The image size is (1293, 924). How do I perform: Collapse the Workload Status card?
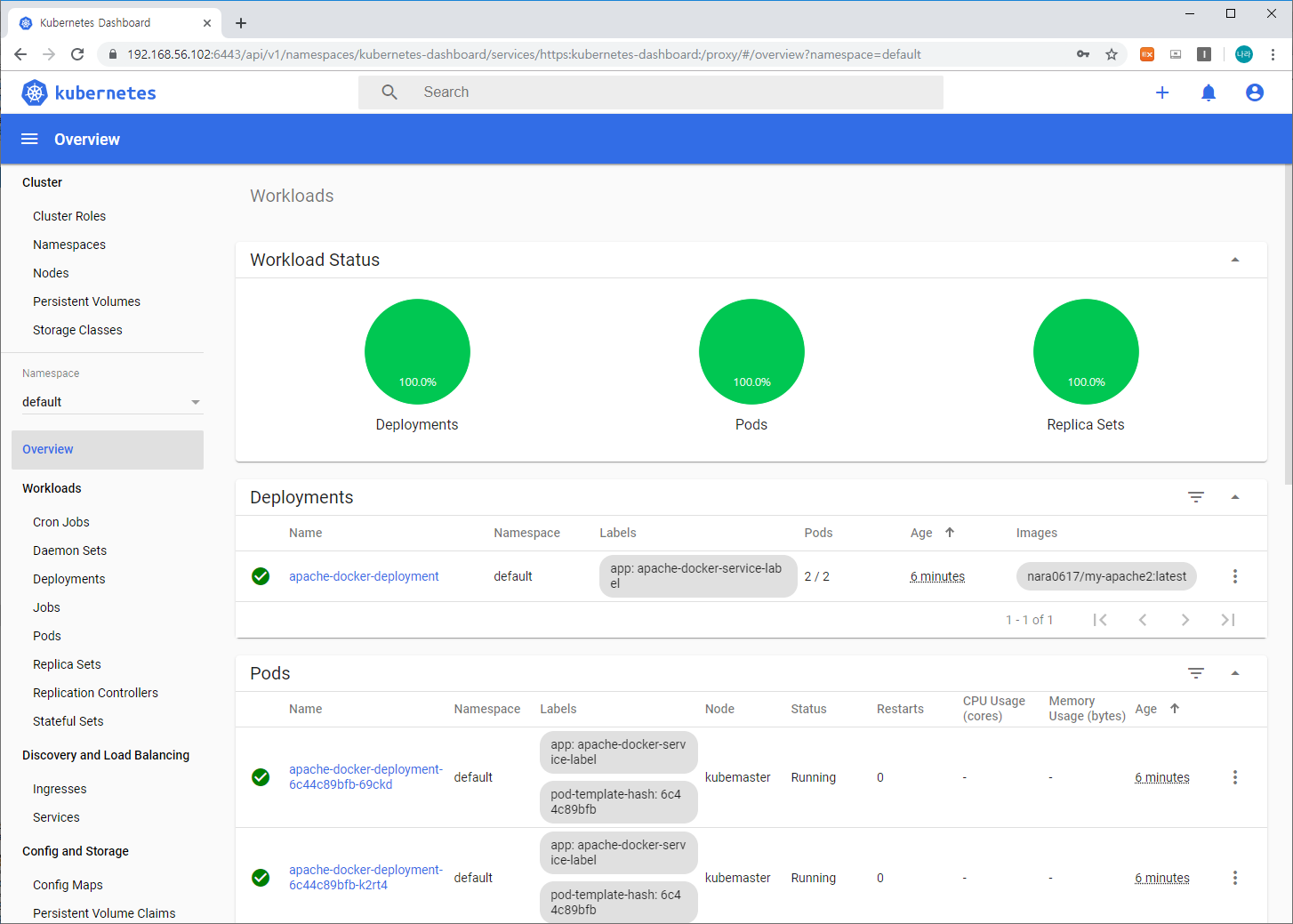[x=1235, y=260]
